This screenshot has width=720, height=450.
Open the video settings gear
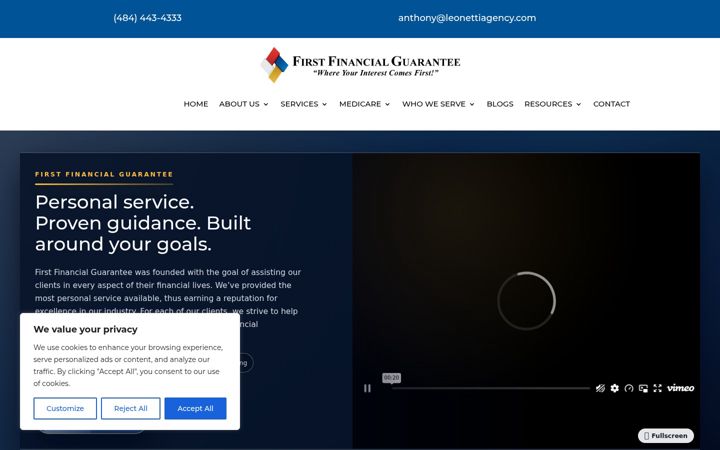tap(615, 388)
